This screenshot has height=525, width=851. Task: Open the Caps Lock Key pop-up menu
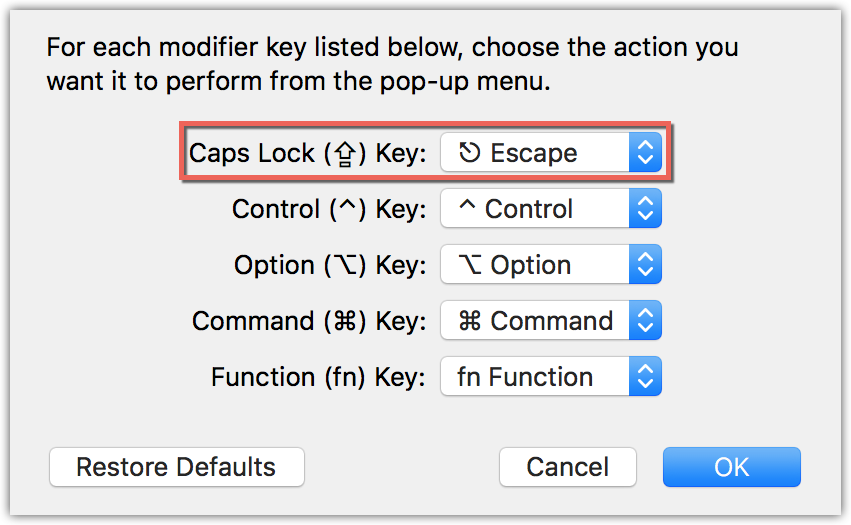[551, 153]
